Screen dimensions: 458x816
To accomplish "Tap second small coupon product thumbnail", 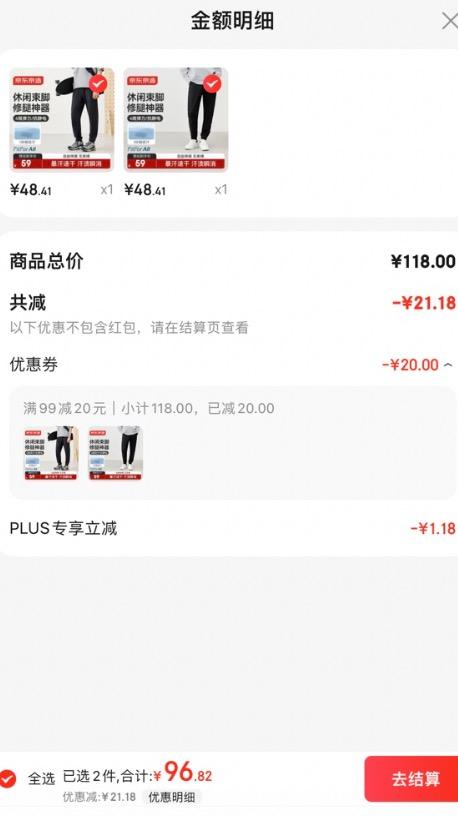I will tap(115, 453).
